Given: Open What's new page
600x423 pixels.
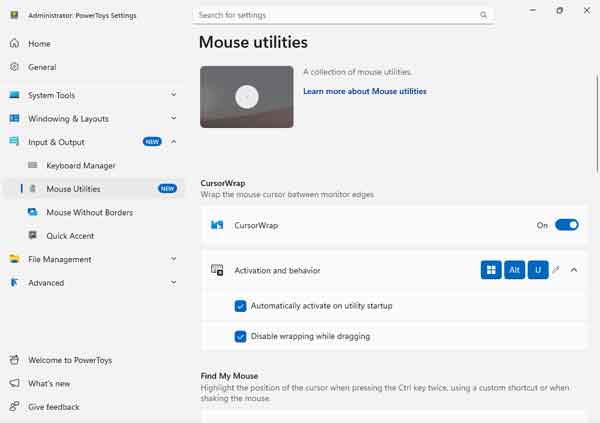Looking at the screenshot, I should (x=49, y=384).
